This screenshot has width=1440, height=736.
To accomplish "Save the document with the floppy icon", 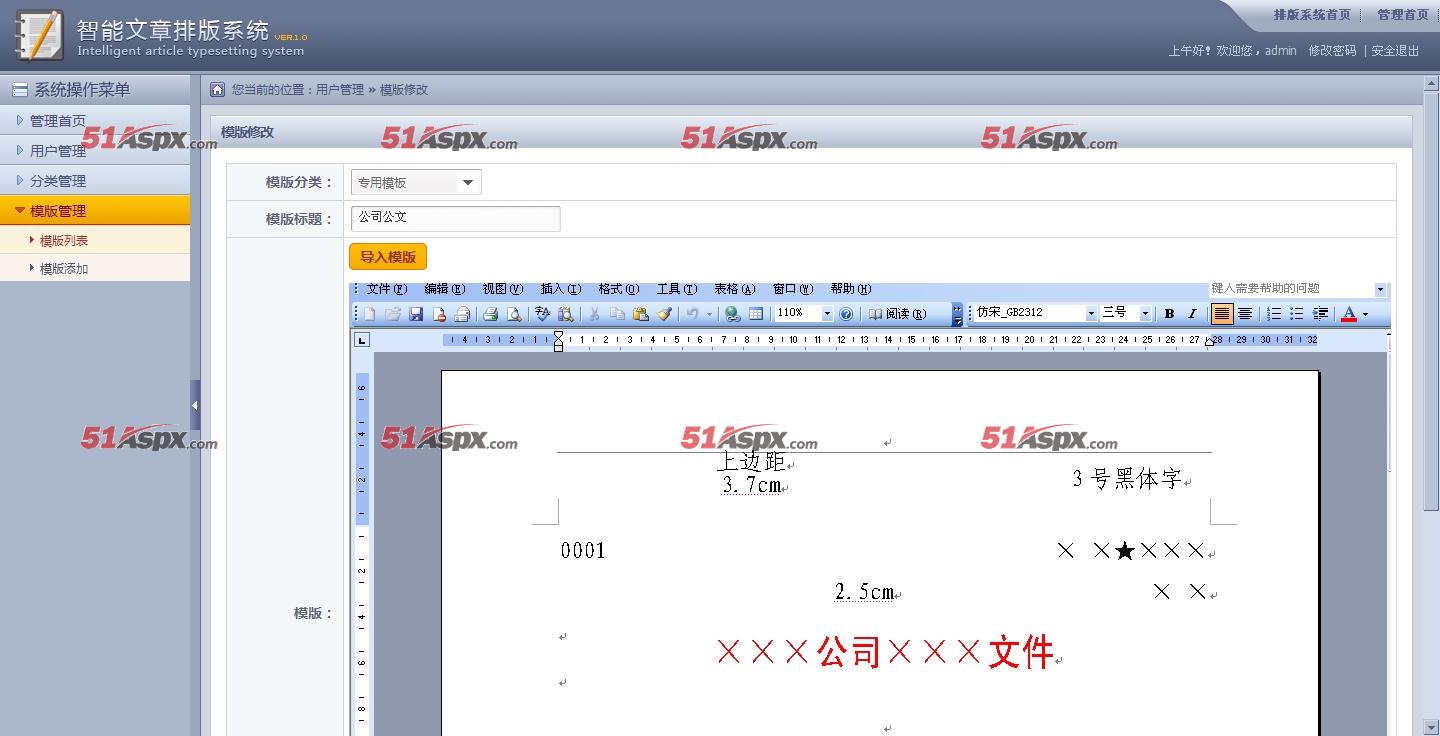I will click(x=415, y=314).
